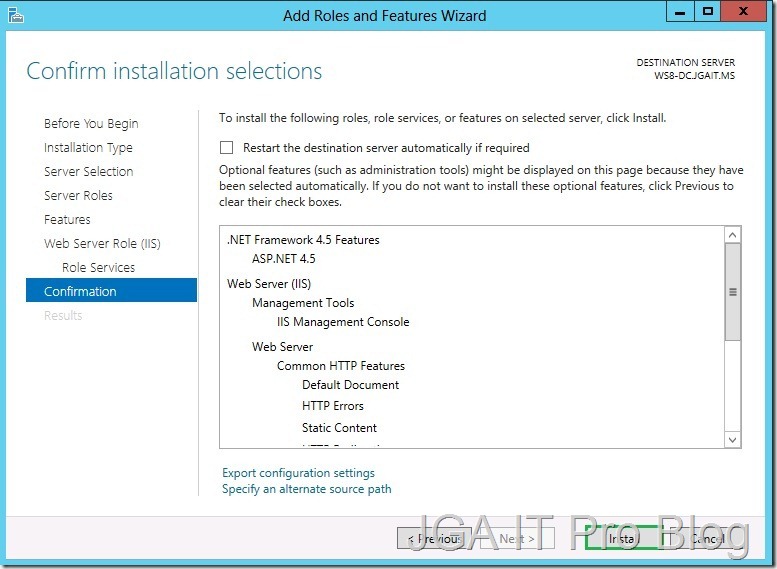Screen dimensions: 777x569
Task: Maximize the wizard window
Action: coord(708,13)
